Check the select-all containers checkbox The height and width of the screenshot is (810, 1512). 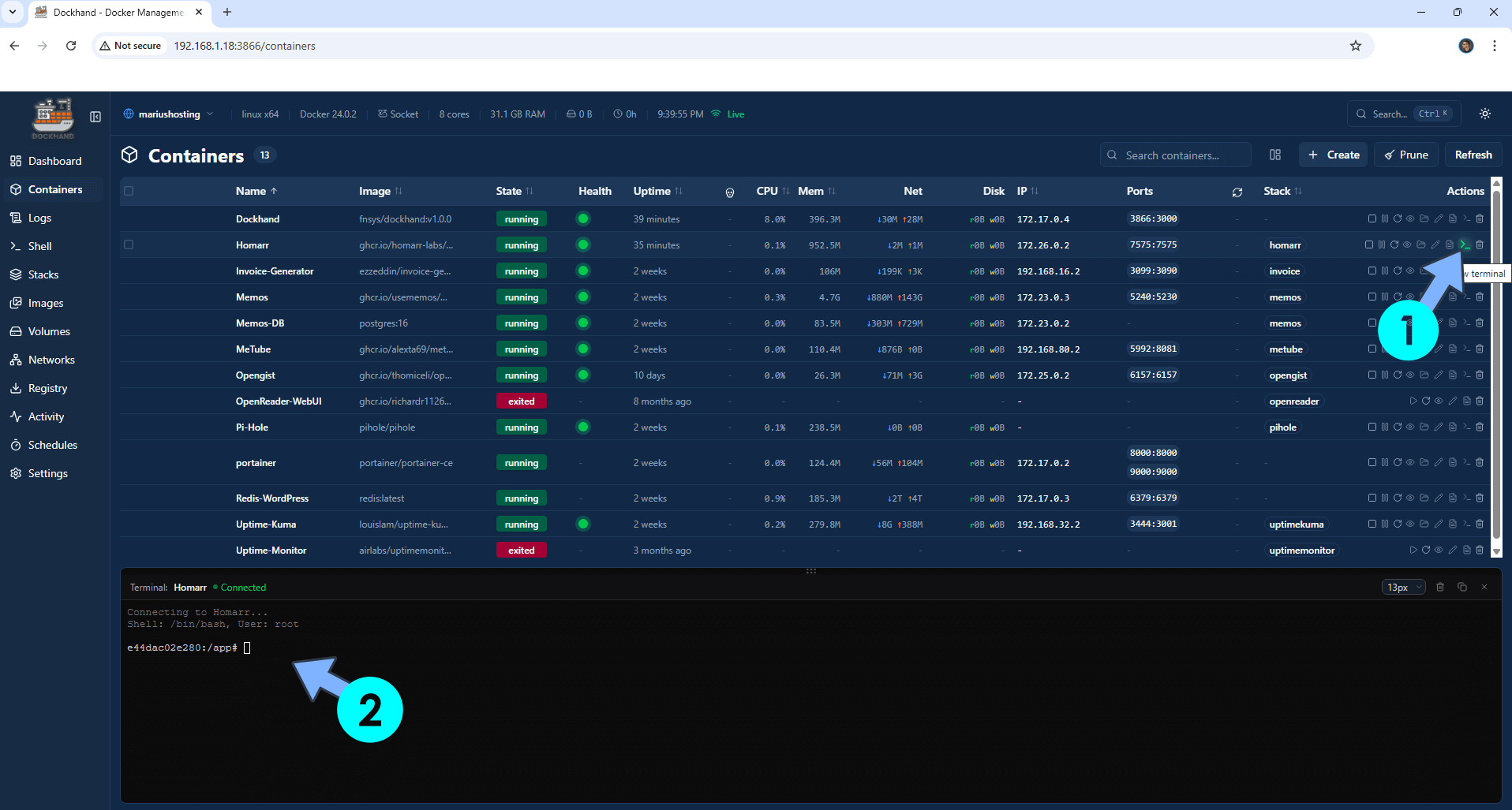[x=129, y=190]
